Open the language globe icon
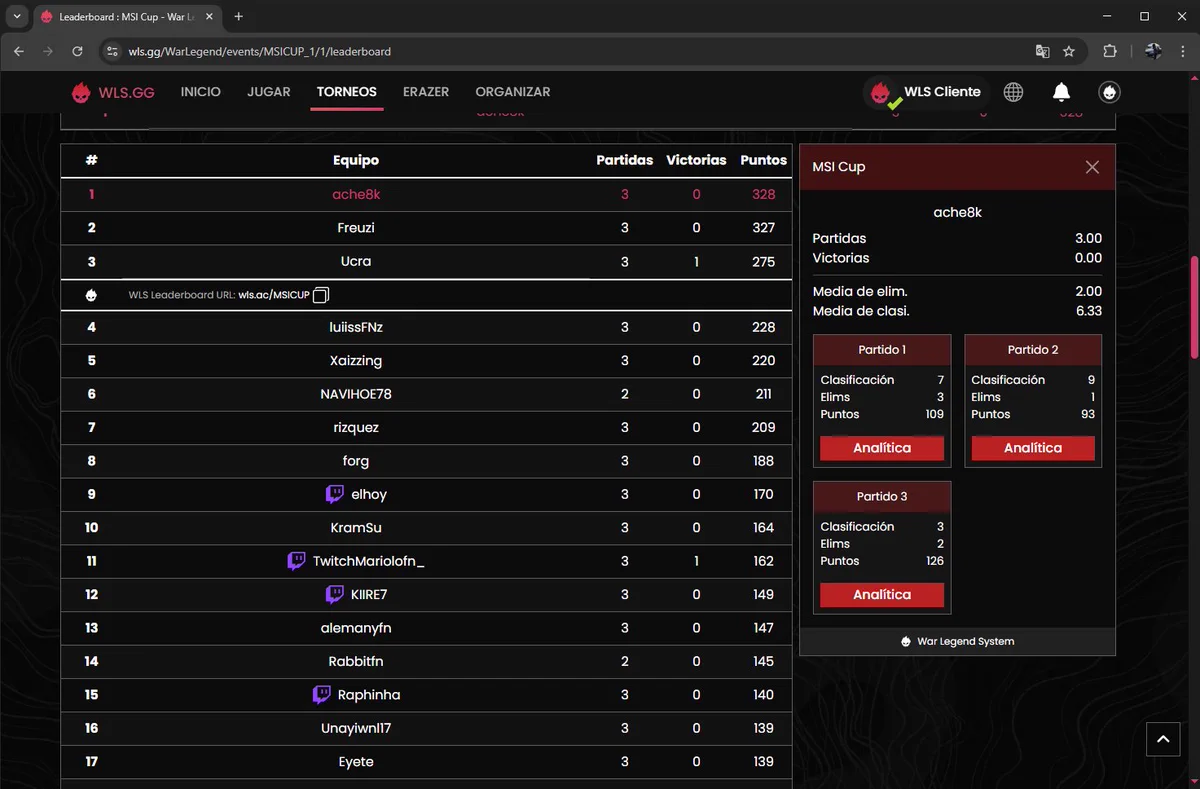The image size is (1200, 789). [1013, 92]
